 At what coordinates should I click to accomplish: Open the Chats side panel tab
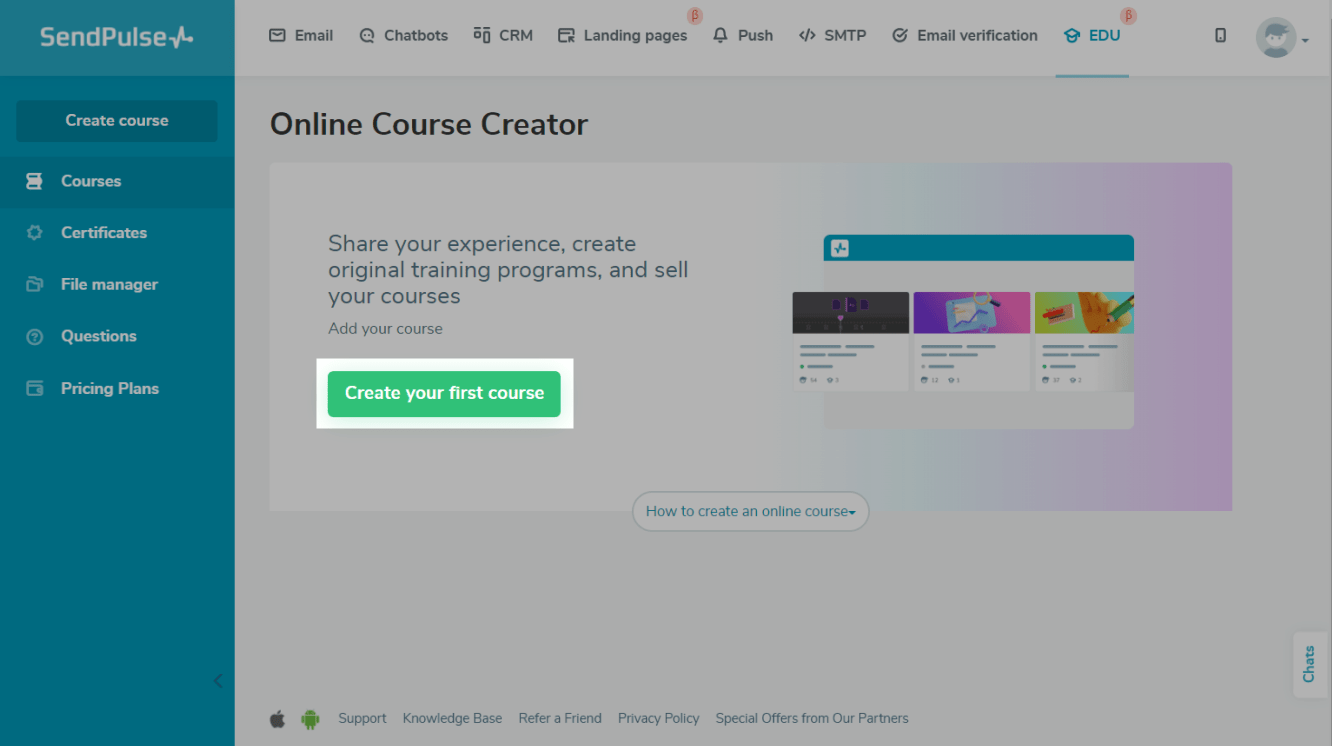[1309, 664]
